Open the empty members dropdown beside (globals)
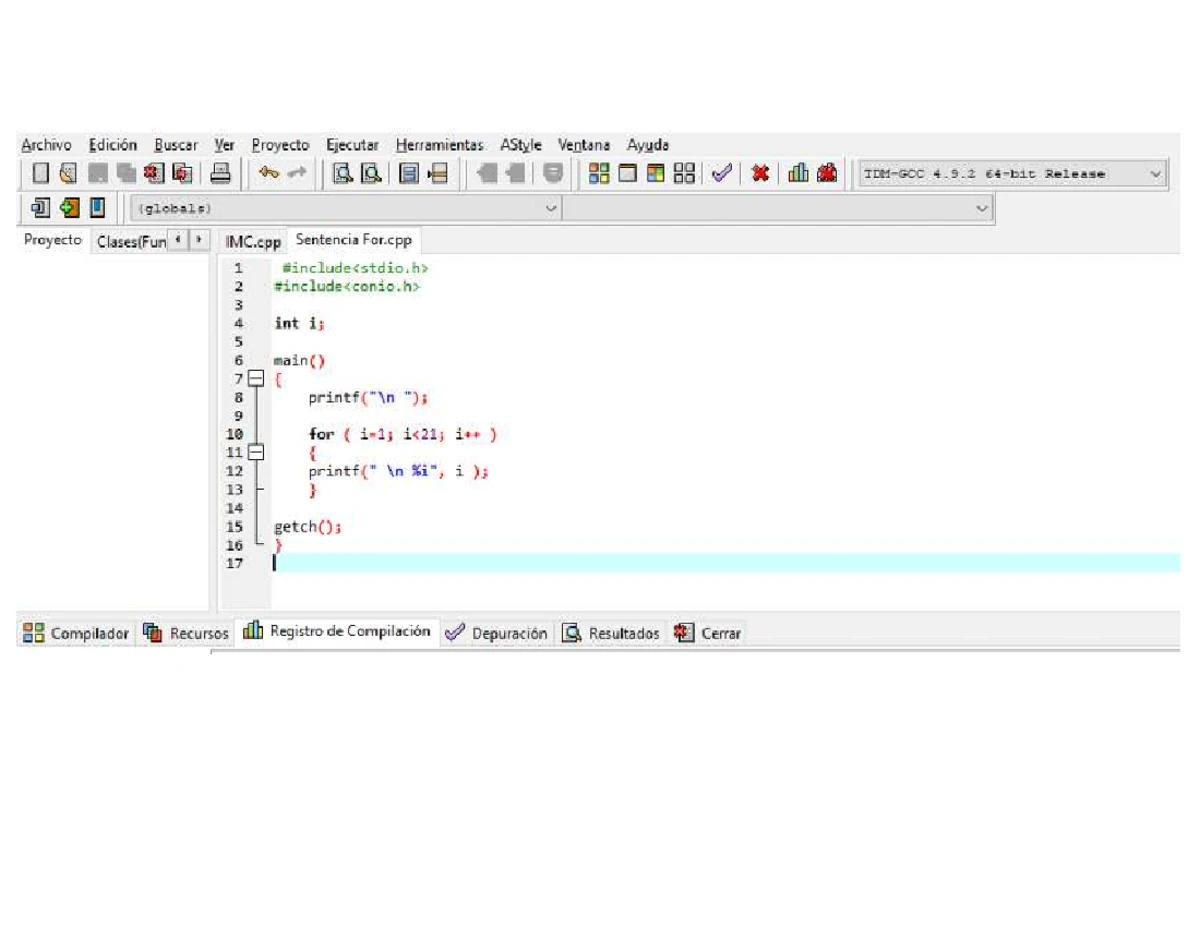The height and width of the screenshot is (927, 1200). (x=778, y=208)
